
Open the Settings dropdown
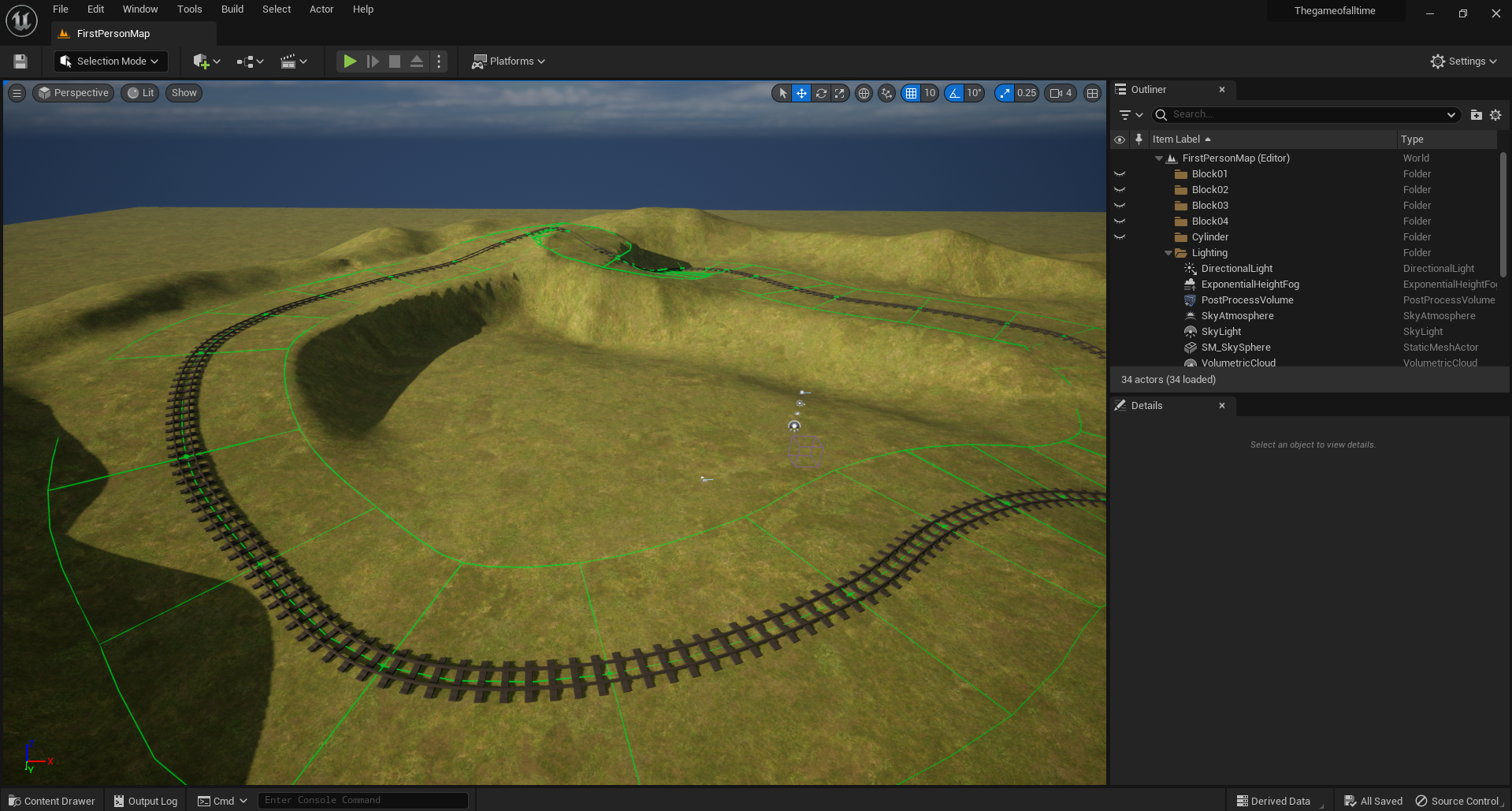tap(1463, 61)
